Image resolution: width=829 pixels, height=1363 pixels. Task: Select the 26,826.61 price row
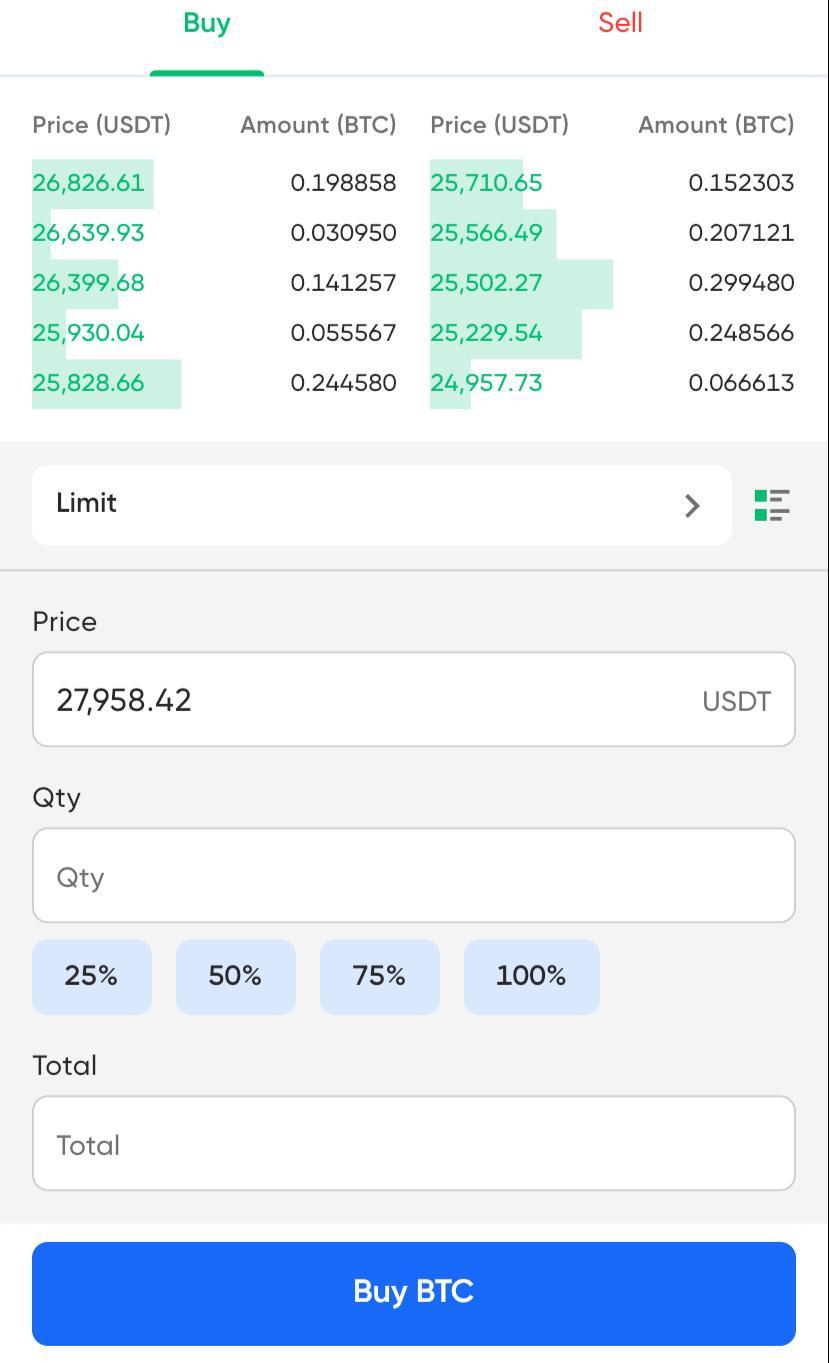[x=89, y=183]
